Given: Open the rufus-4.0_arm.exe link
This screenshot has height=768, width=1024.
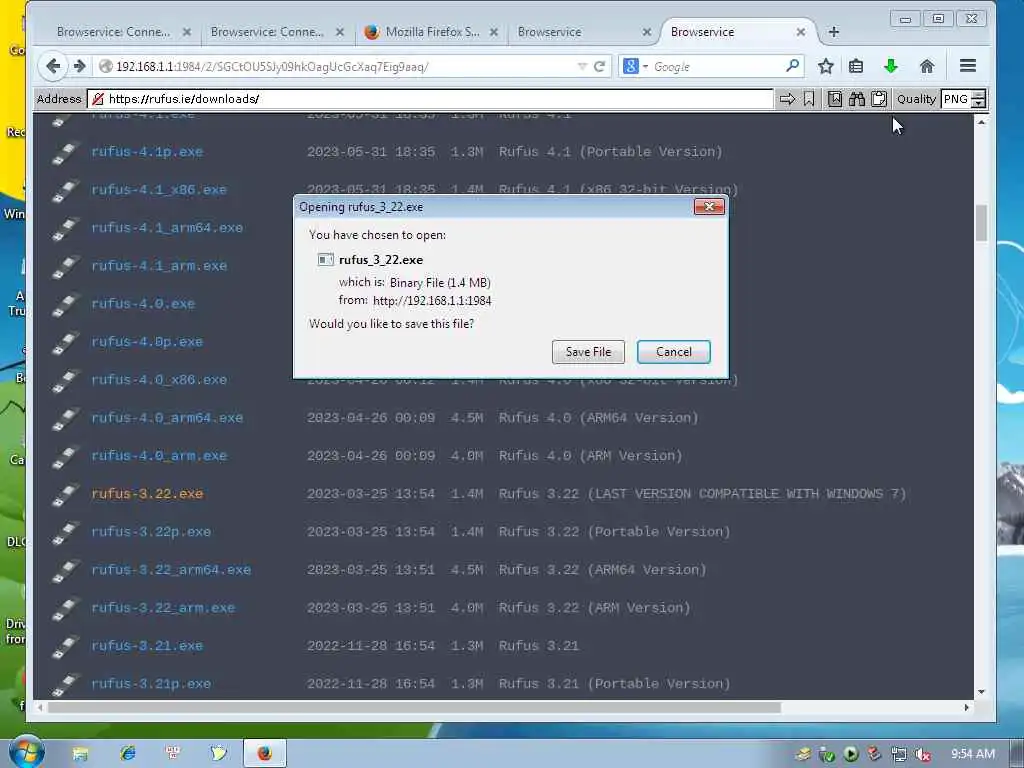Looking at the screenshot, I should (159, 455).
